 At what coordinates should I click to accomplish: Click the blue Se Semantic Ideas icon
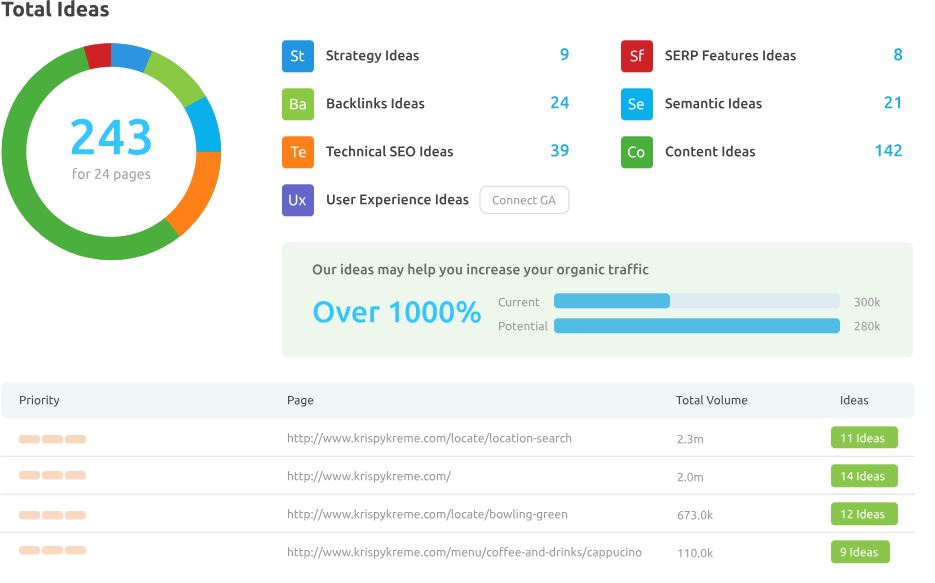click(x=636, y=104)
